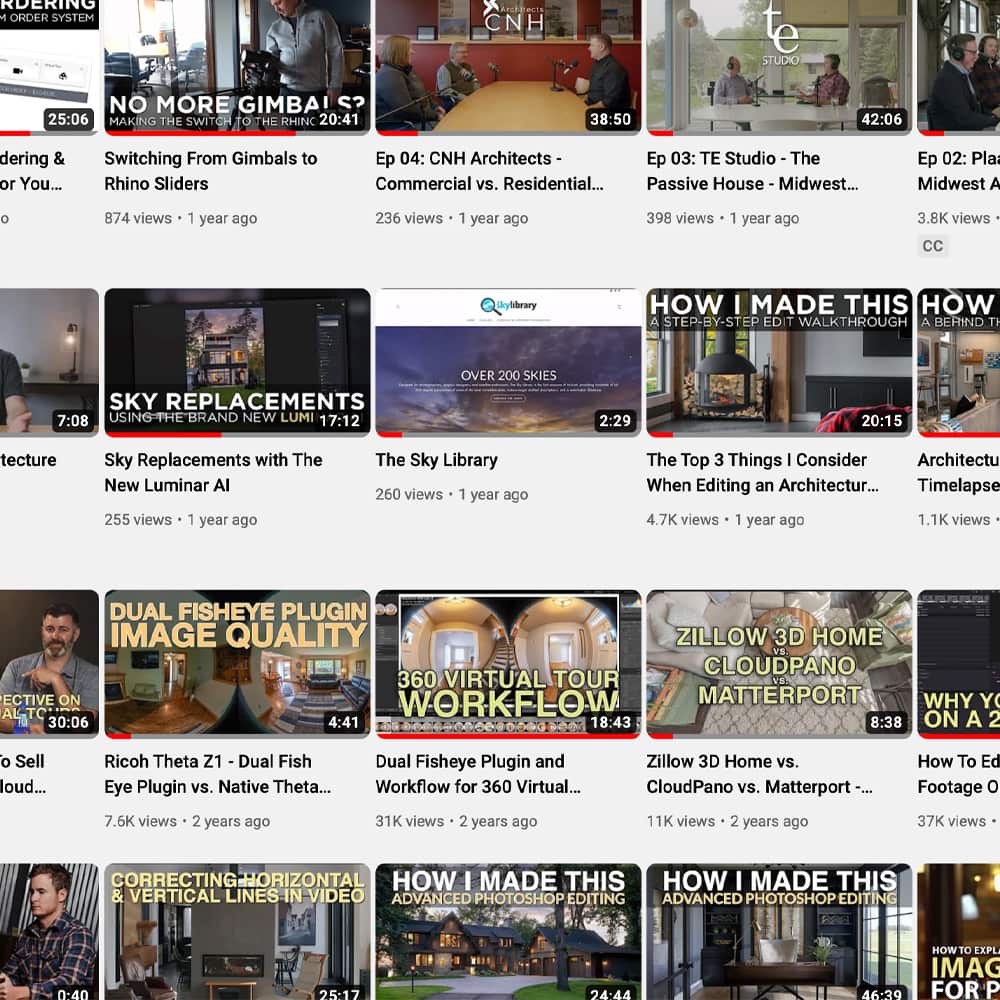Open the Ep 03 TE Studio video thumbnail
The width and height of the screenshot is (1000, 1000).
pos(779,67)
